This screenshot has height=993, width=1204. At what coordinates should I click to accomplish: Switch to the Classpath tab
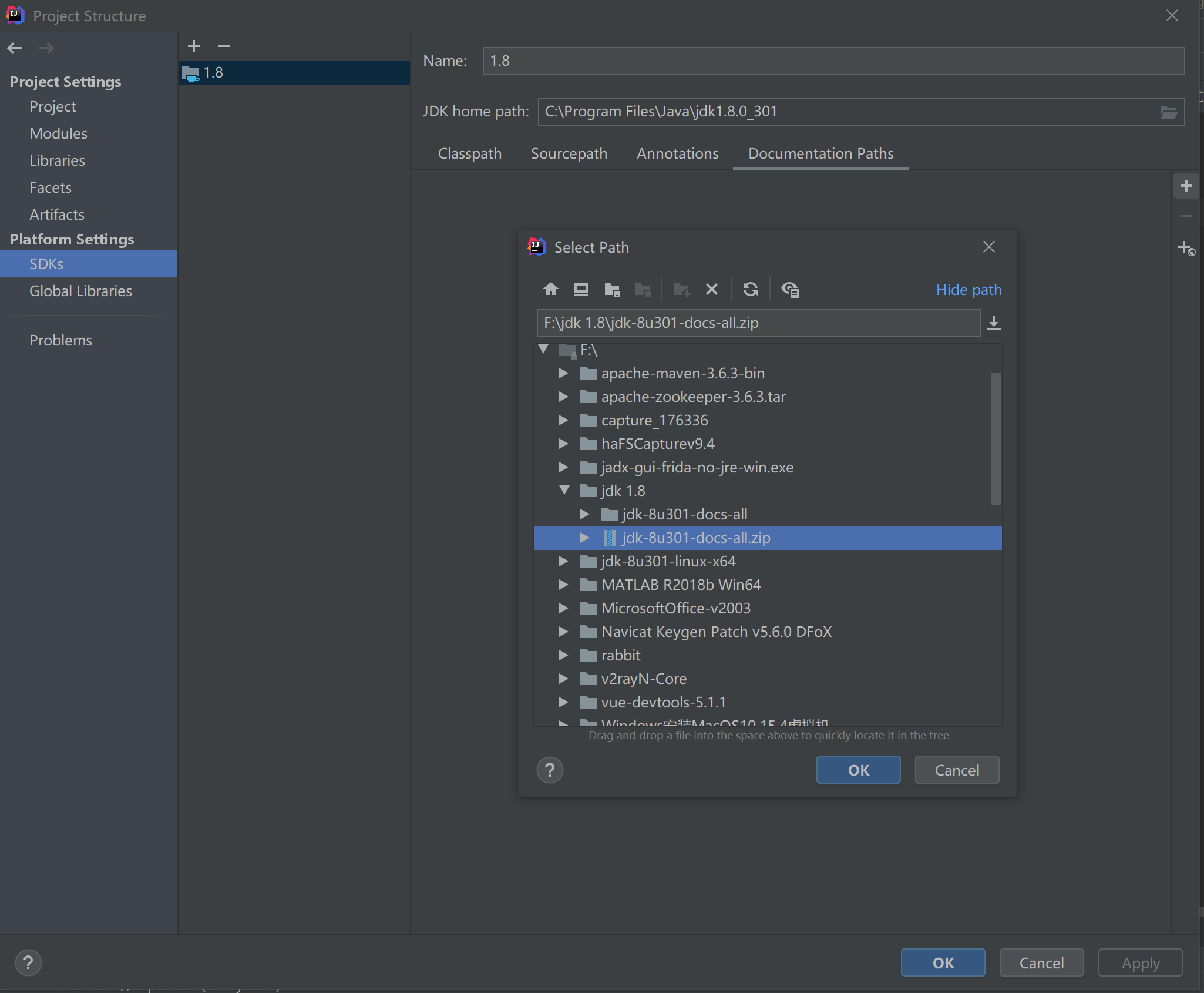coord(470,153)
